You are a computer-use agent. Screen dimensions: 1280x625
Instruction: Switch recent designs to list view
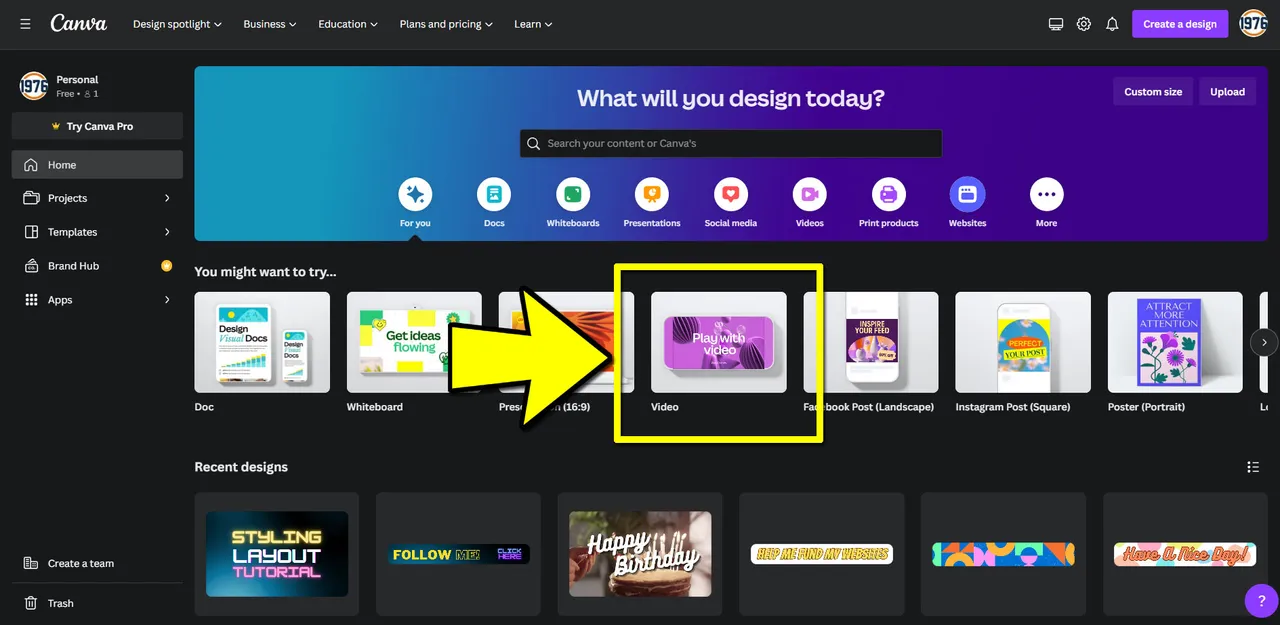[1253, 467]
